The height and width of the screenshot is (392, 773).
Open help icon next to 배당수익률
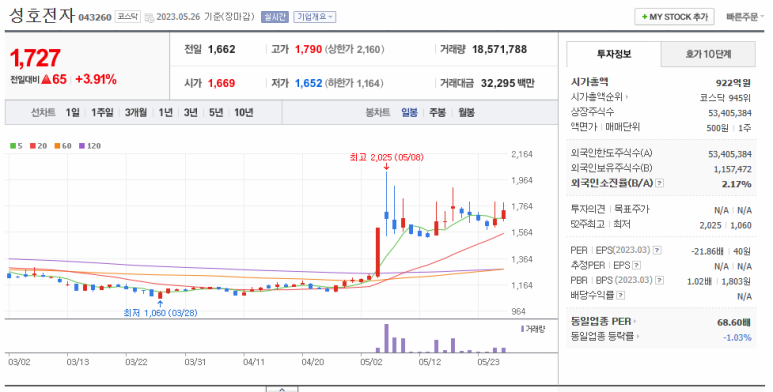coord(621,295)
